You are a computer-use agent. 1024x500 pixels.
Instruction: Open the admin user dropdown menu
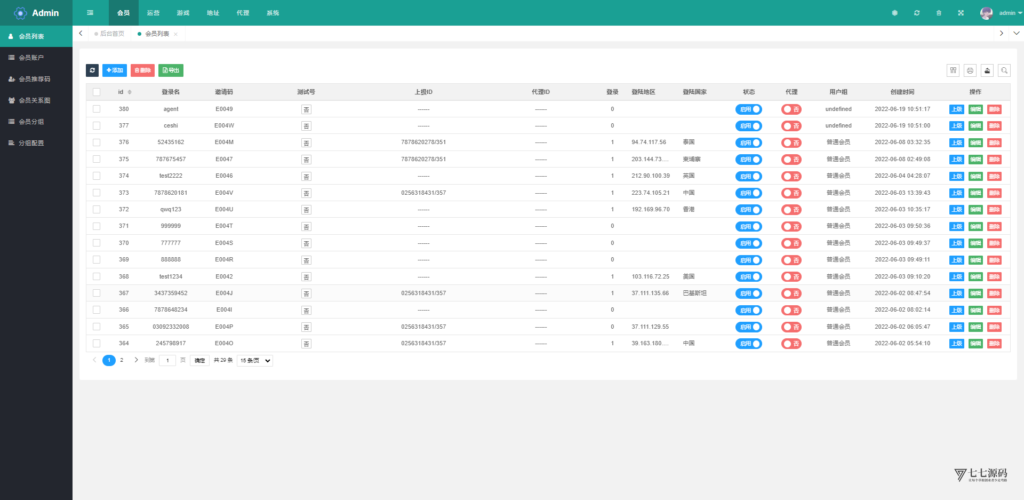[1000, 13]
